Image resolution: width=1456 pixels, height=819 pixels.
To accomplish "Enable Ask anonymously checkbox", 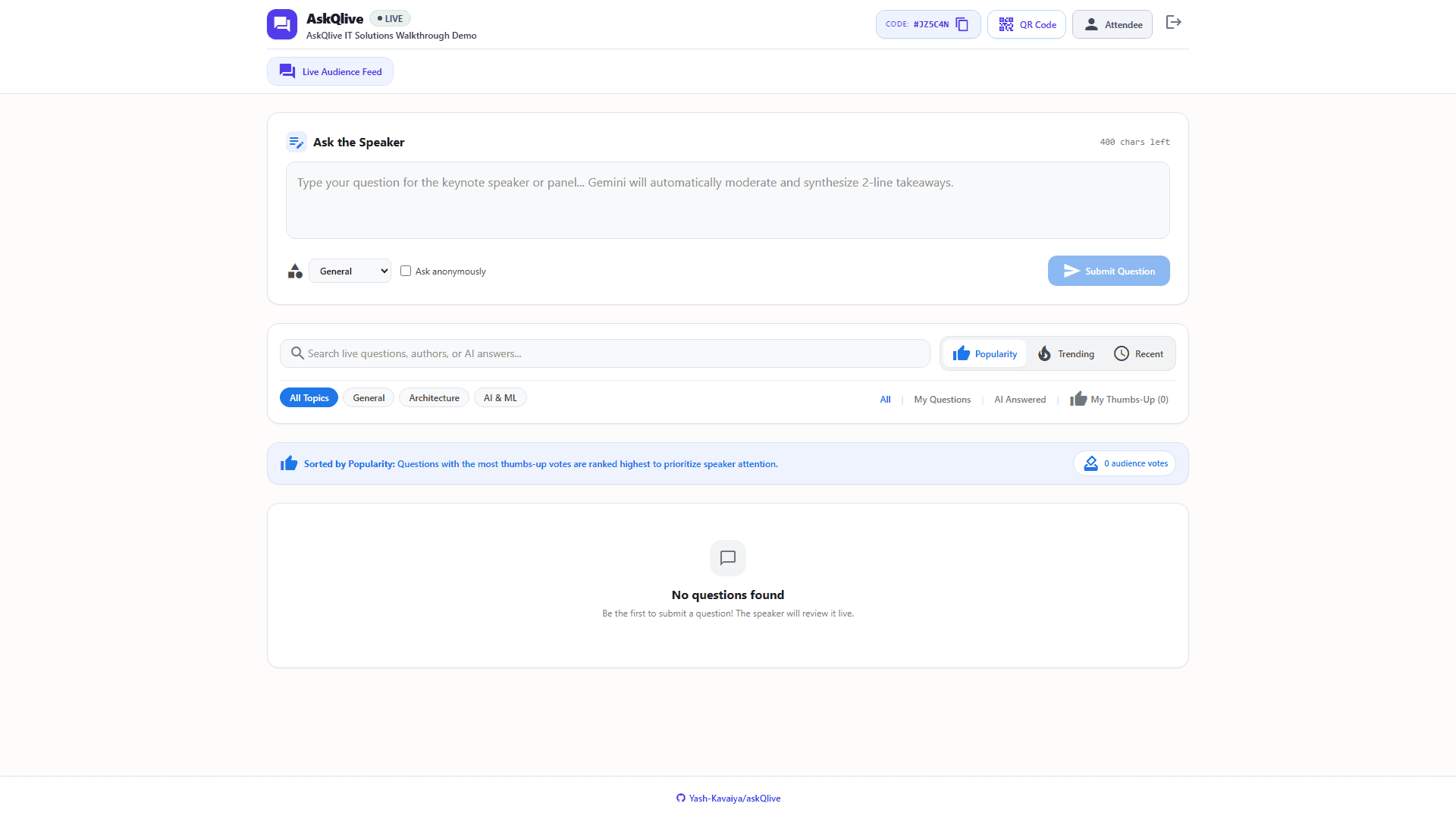I will click(406, 271).
